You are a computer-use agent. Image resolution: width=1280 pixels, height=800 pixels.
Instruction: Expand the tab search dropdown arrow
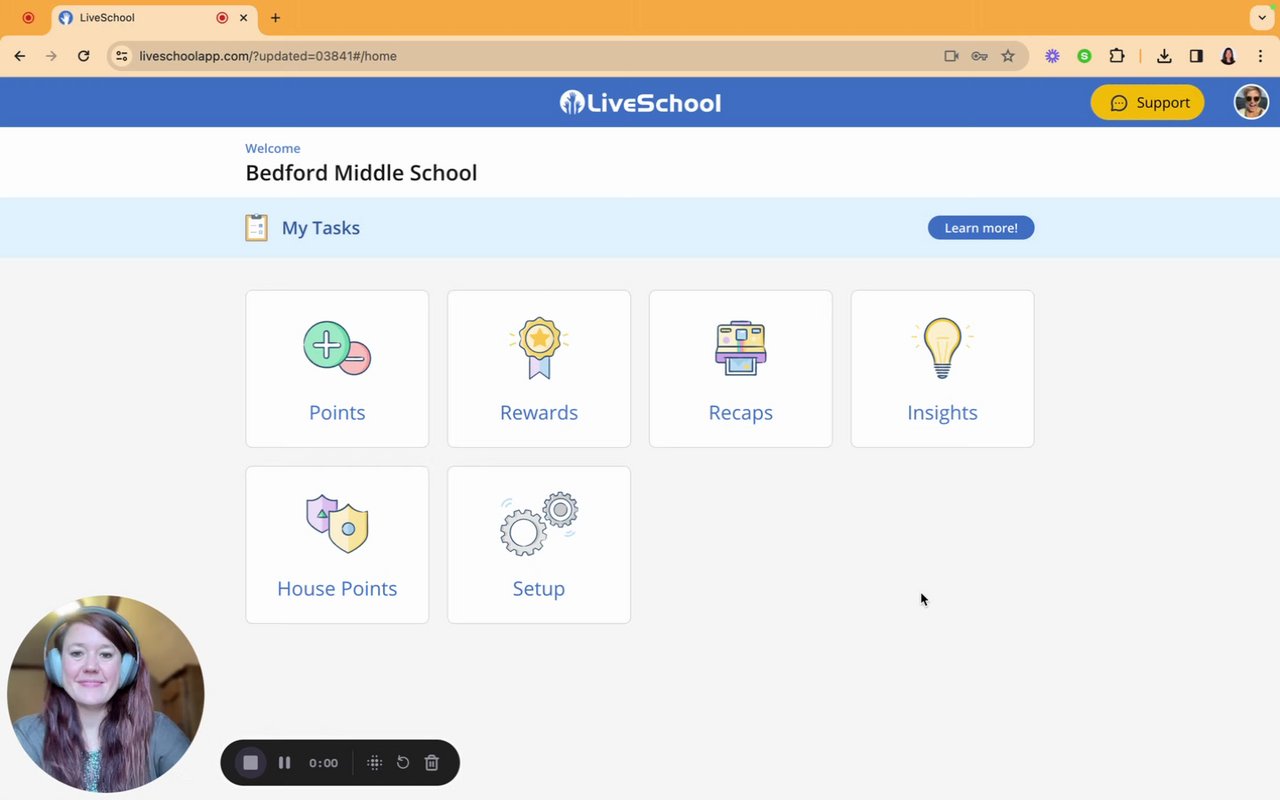1262,17
